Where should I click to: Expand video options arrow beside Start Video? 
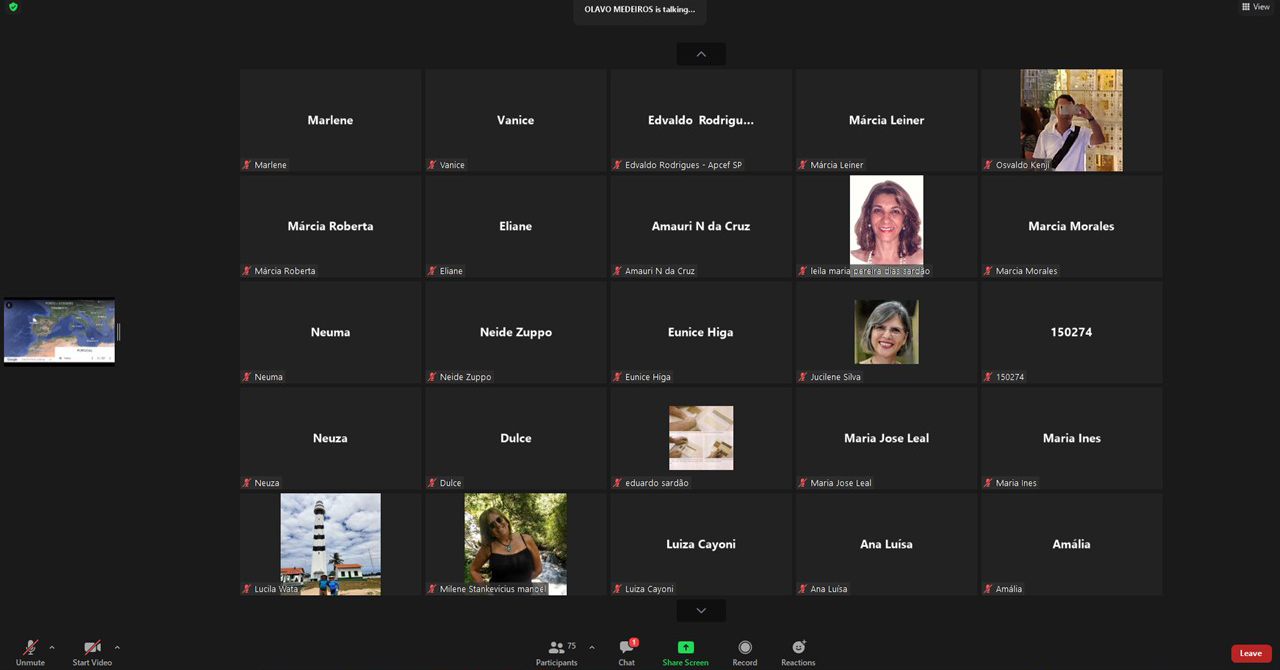117,647
